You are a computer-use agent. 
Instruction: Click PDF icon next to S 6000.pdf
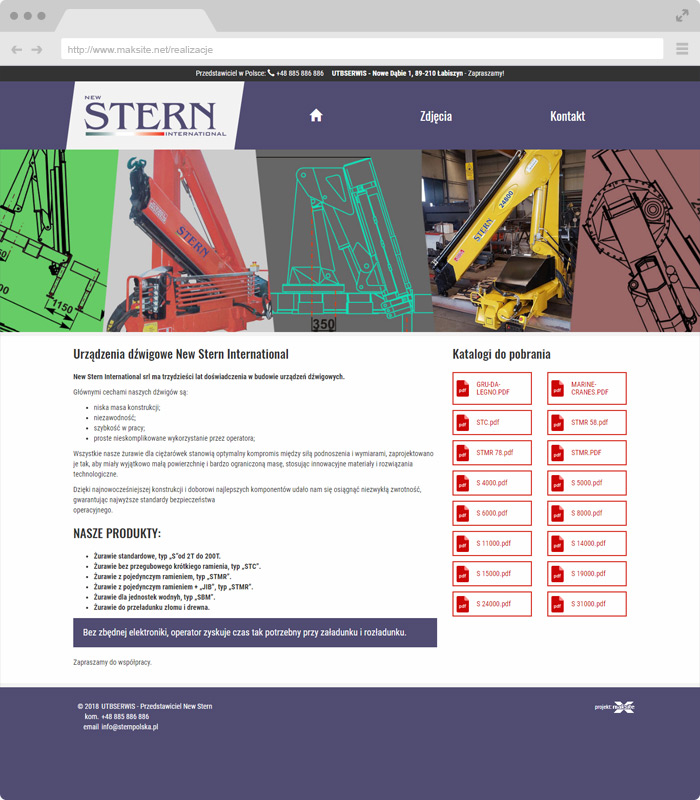[463, 513]
